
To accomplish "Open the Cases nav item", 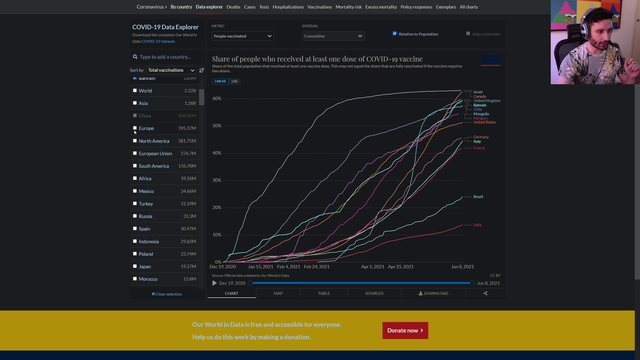I will (249, 7).
